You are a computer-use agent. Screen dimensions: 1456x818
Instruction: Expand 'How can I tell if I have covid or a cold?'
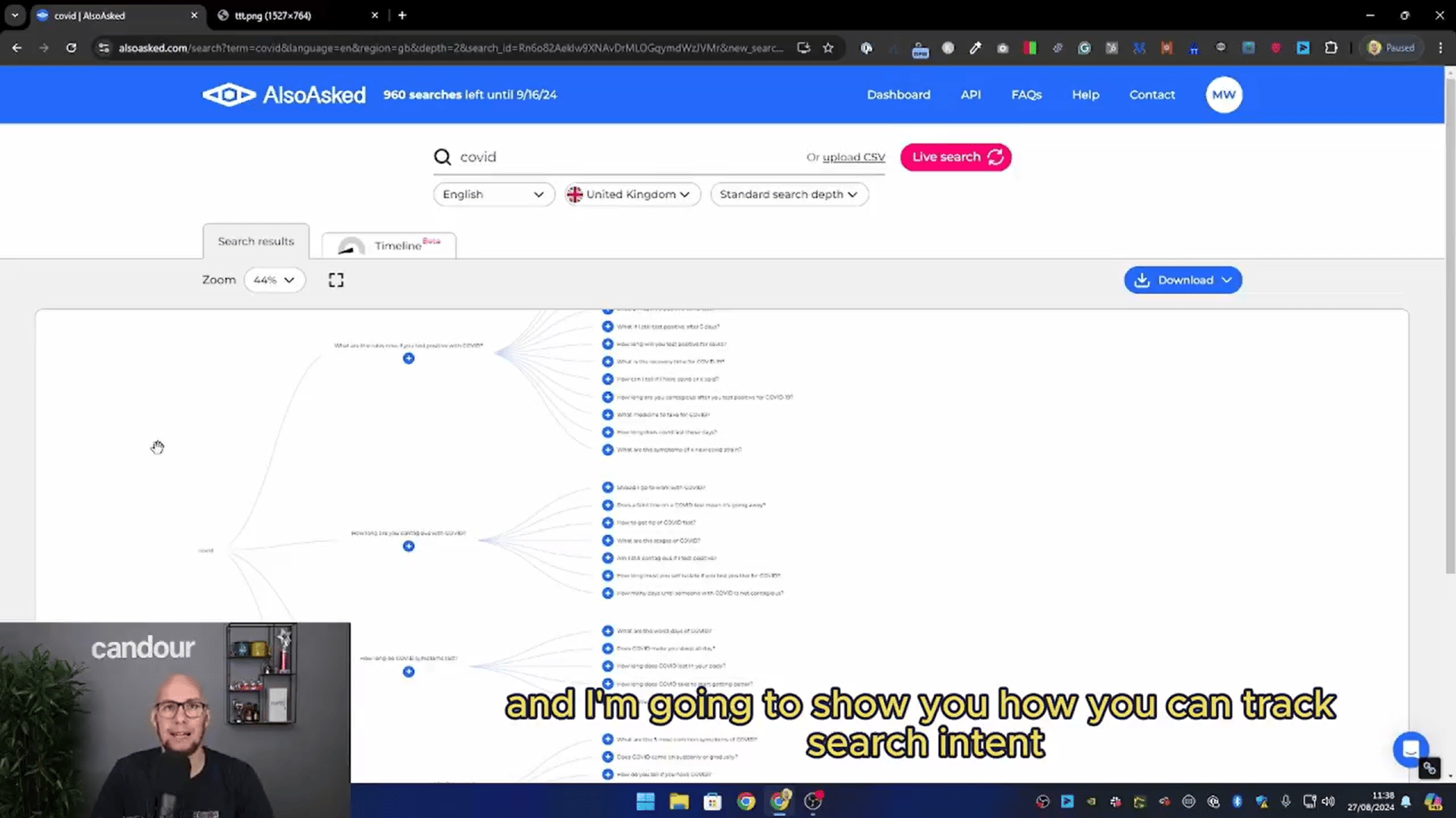pyautogui.click(x=607, y=379)
